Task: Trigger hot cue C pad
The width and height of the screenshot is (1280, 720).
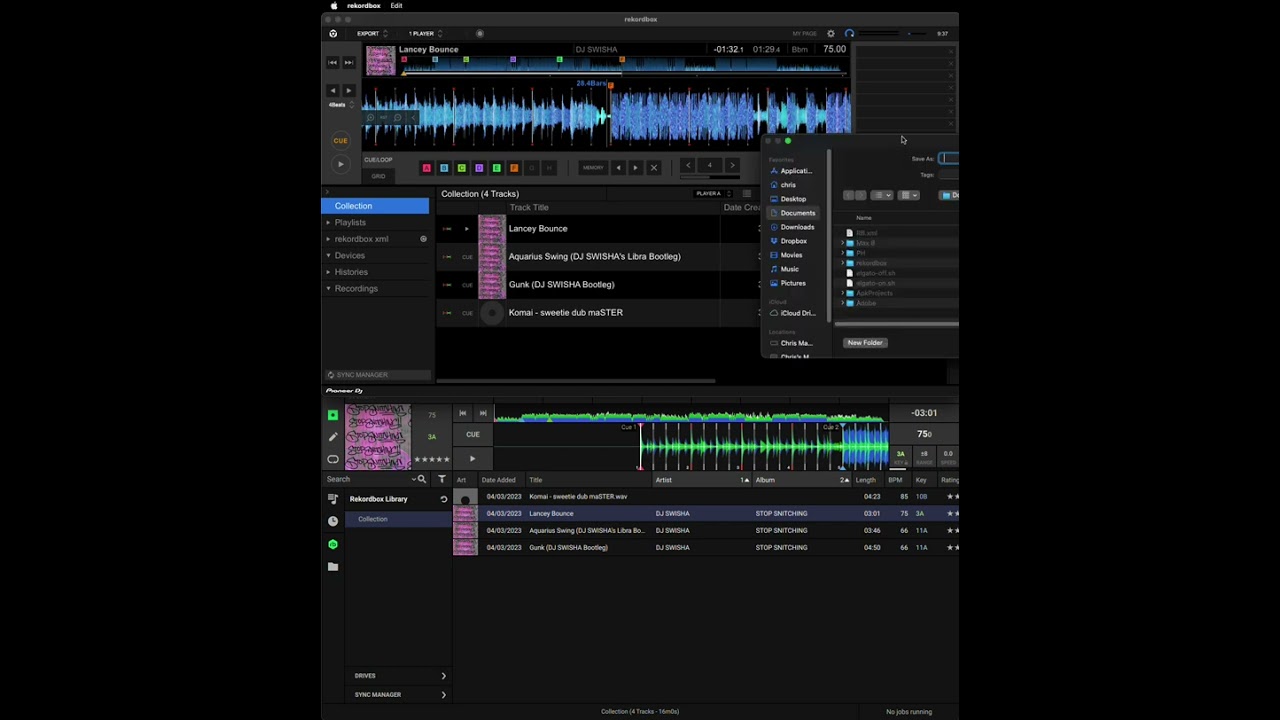Action: 461,168
